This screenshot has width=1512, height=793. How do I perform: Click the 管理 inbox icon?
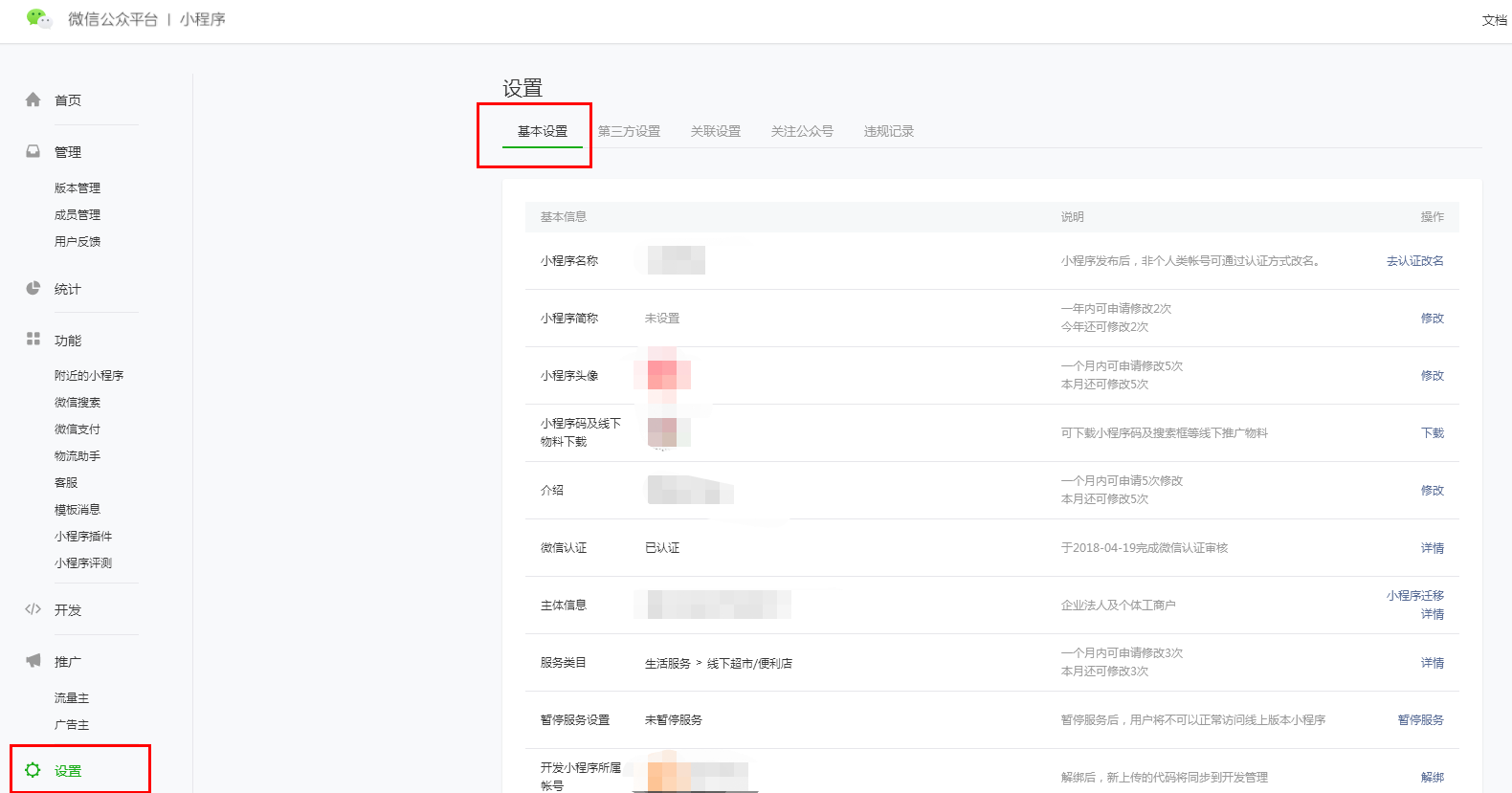[33, 151]
